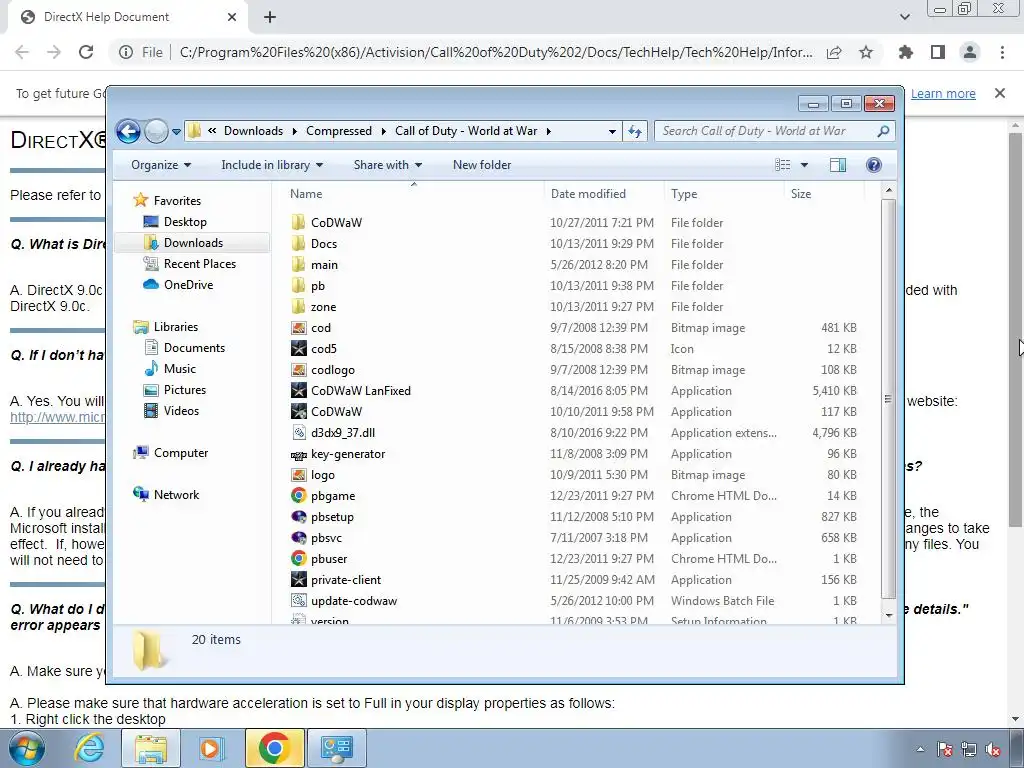Open Recent Places in sidebar
1024x768 pixels.
(x=200, y=264)
